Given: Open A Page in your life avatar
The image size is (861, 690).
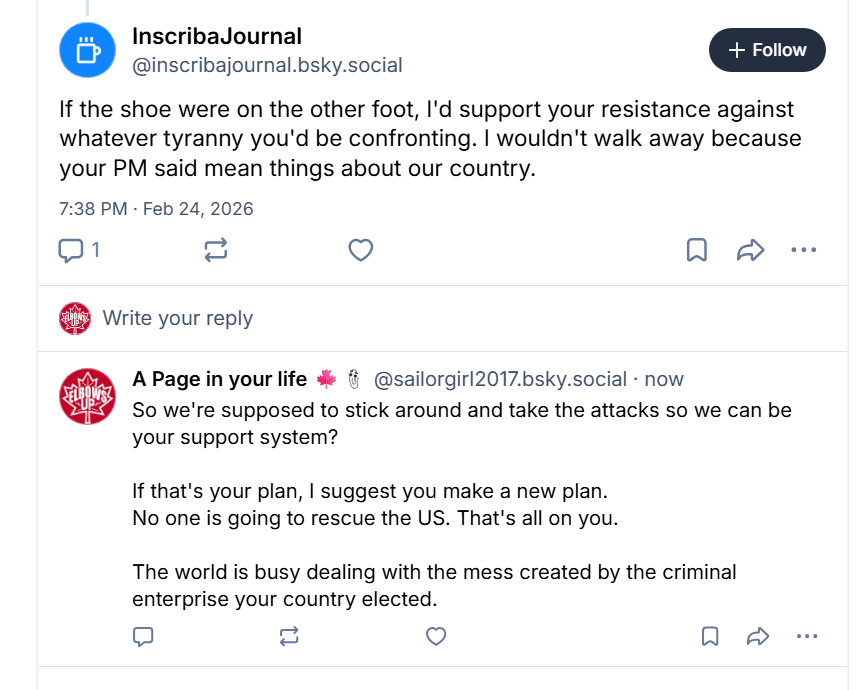Looking at the screenshot, I should click(x=88, y=397).
